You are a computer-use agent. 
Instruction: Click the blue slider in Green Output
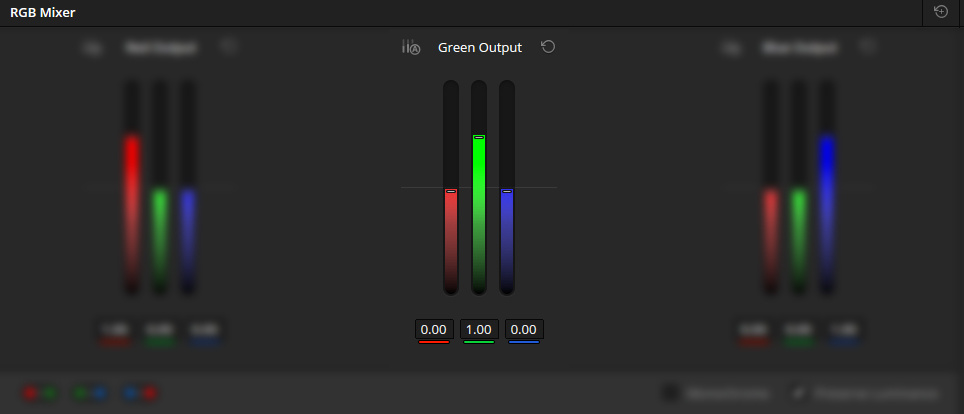[507, 188]
